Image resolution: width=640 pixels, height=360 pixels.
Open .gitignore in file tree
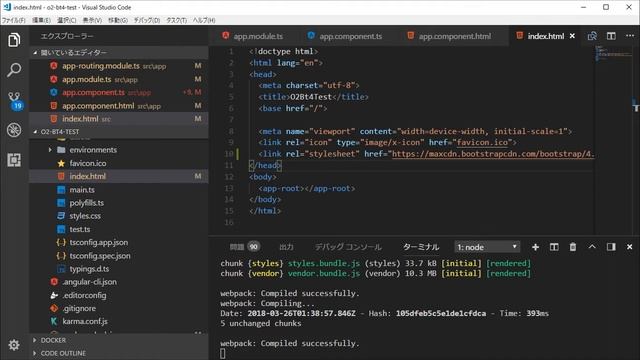point(118,309)
